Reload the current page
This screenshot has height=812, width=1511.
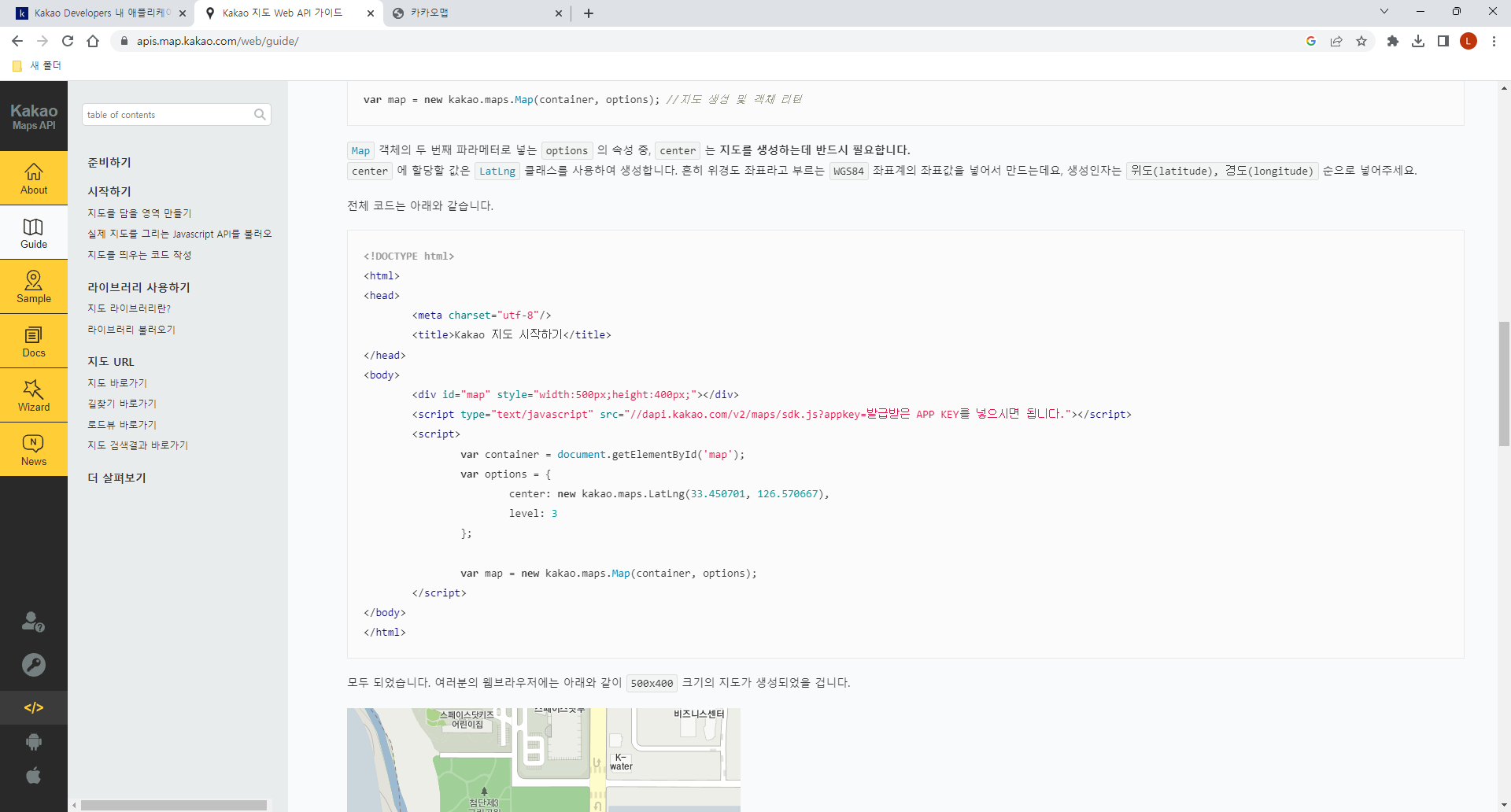(x=68, y=41)
